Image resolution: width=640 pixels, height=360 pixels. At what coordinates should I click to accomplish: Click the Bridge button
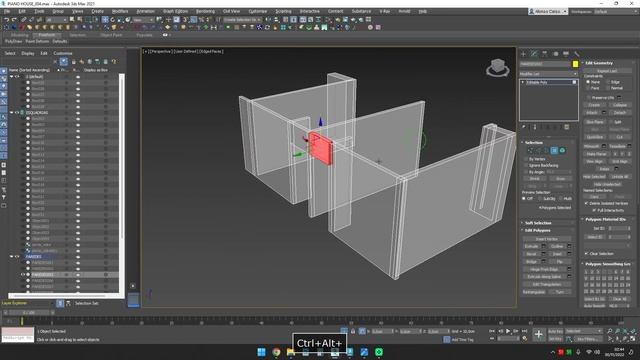531,262
